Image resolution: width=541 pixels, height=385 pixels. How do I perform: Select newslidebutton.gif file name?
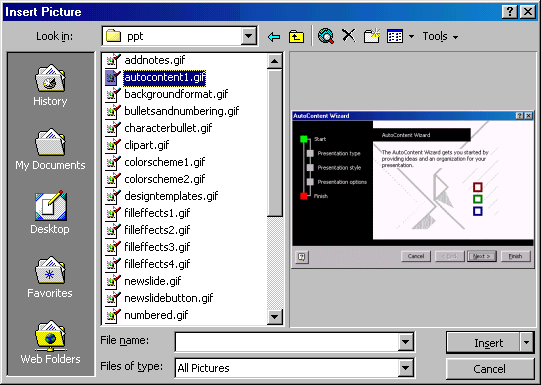pyautogui.click(x=169, y=298)
